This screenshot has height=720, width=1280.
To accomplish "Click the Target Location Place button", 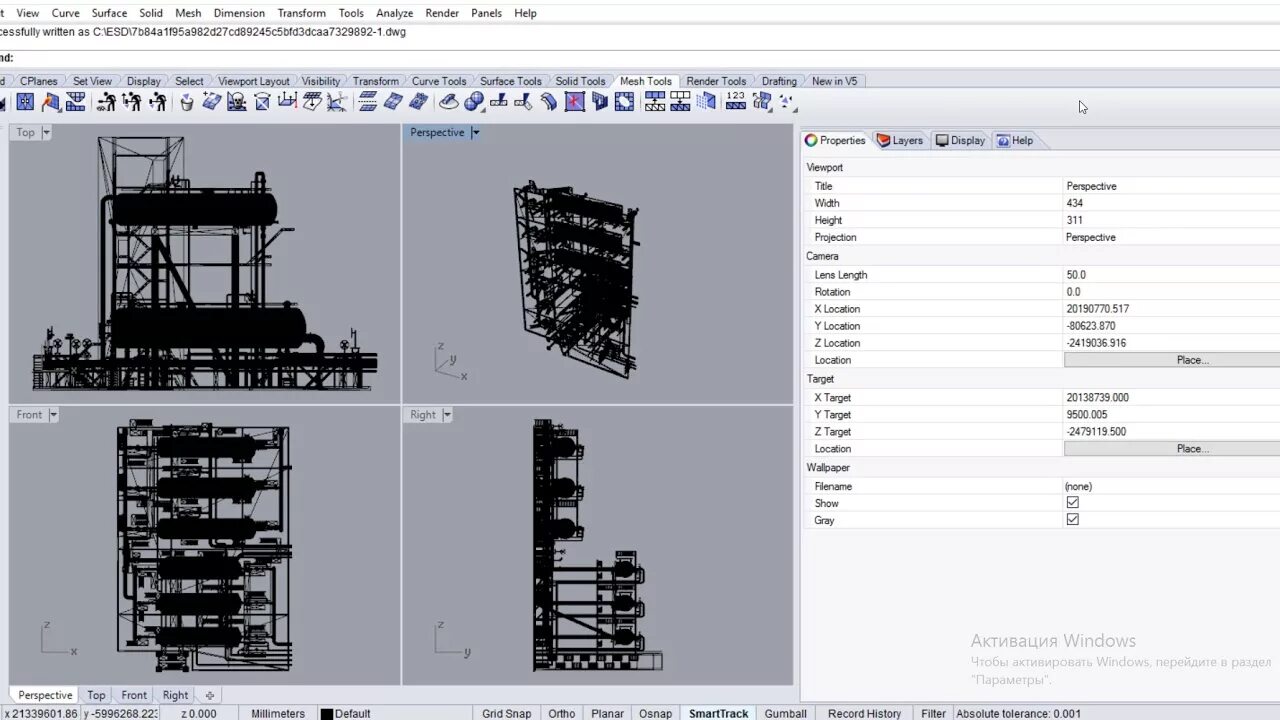I will pyautogui.click(x=1172, y=449).
